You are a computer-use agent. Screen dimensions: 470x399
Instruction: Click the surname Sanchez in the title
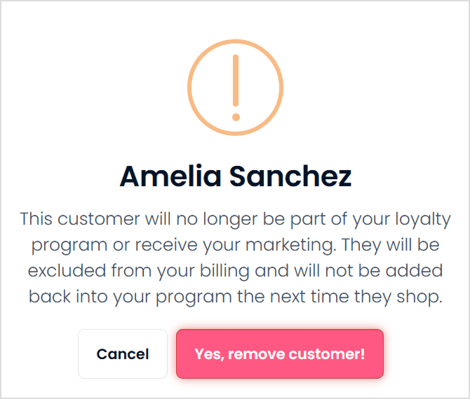290,176
